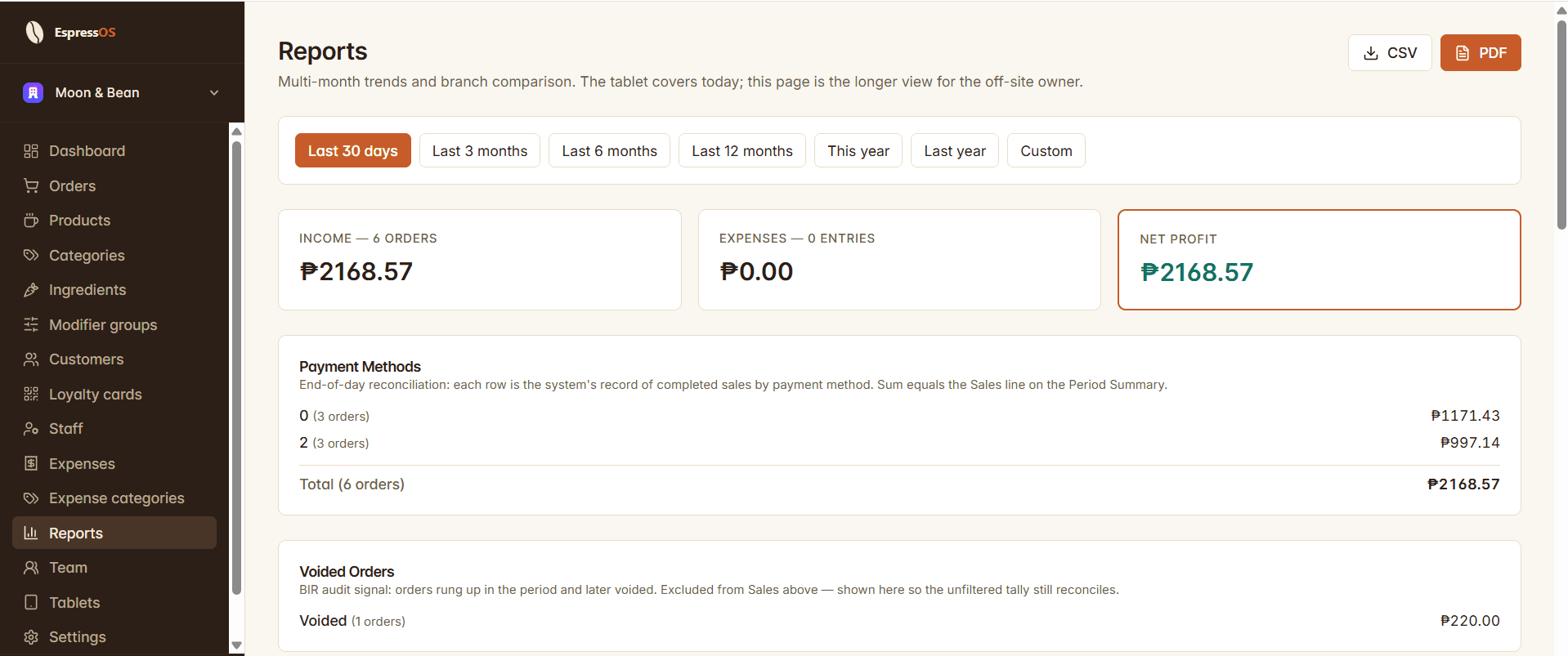Click the ₱1171.43 payment amount
The width and height of the screenshot is (1568, 656).
[x=1465, y=416]
